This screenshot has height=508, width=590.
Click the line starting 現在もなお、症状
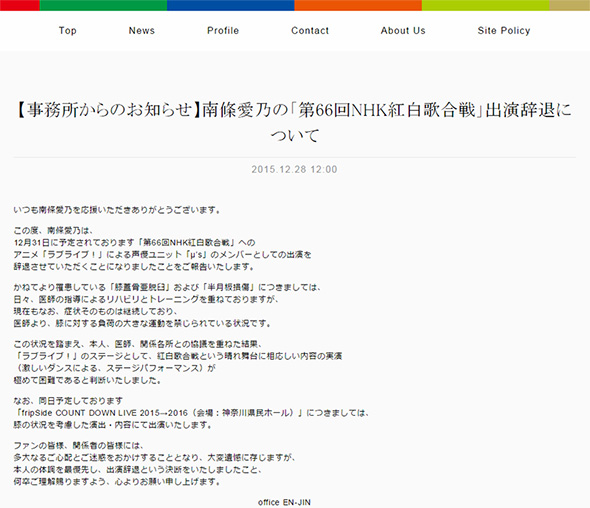click(96, 311)
